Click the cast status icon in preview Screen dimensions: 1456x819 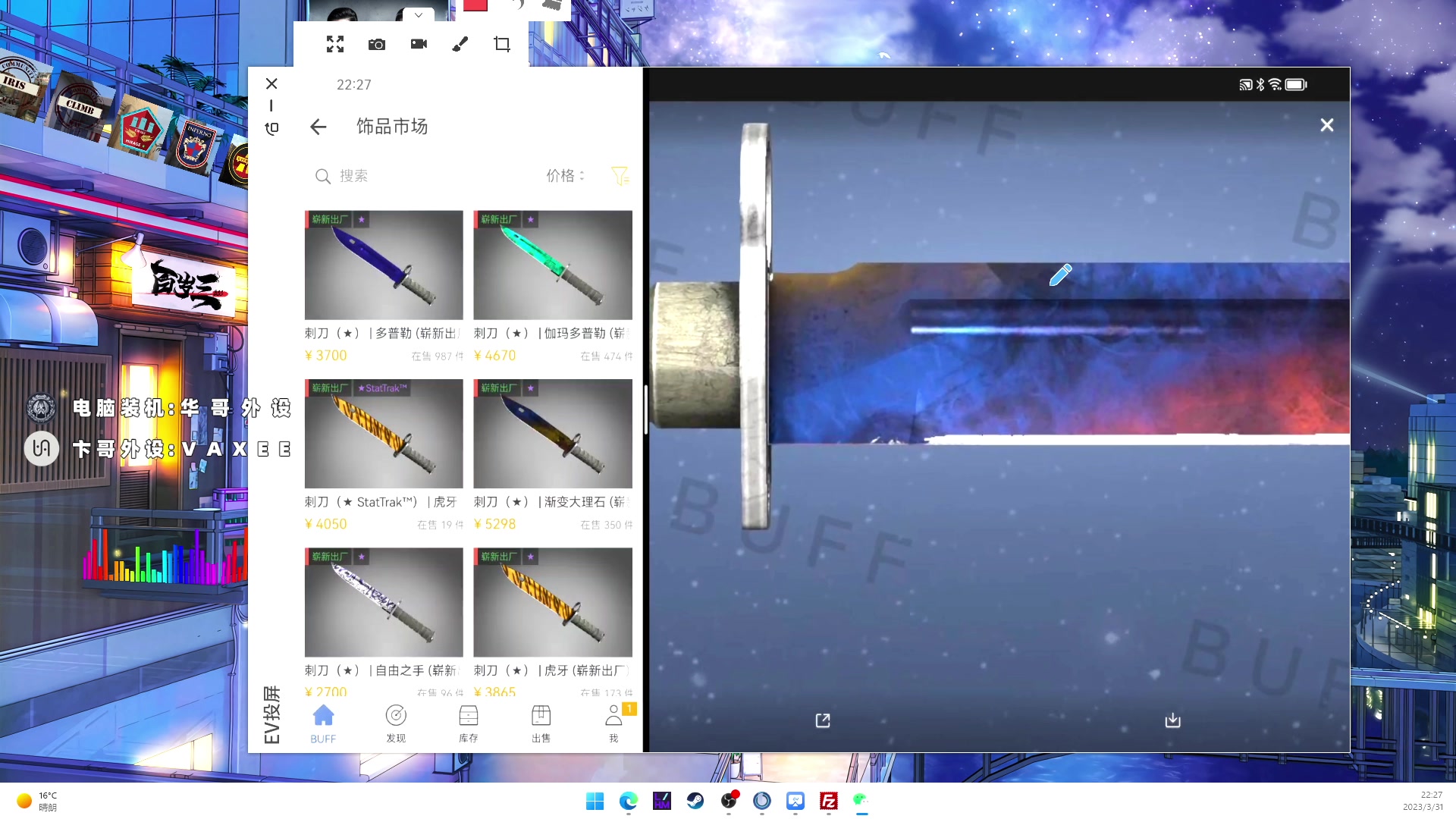tap(1246, 85)
